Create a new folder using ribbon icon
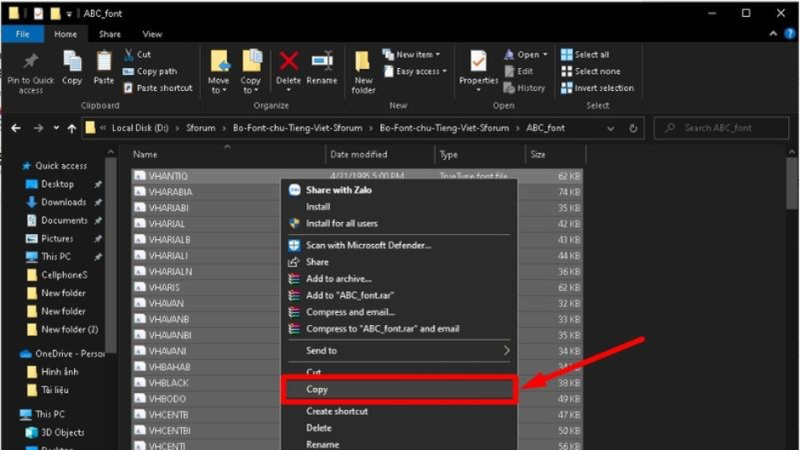The height and width of the screenshot is (450, 800). point(364,63)
